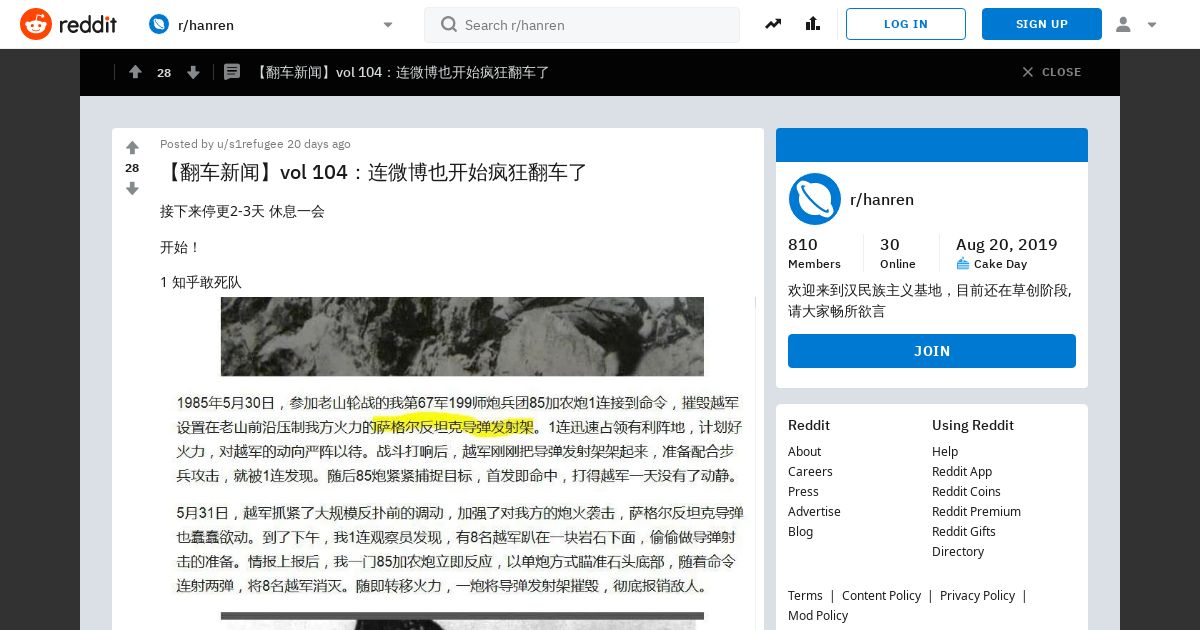Click the r/hanren avatar in sidebar
This screenshot has height=630, width=1200.
point(814,199)
